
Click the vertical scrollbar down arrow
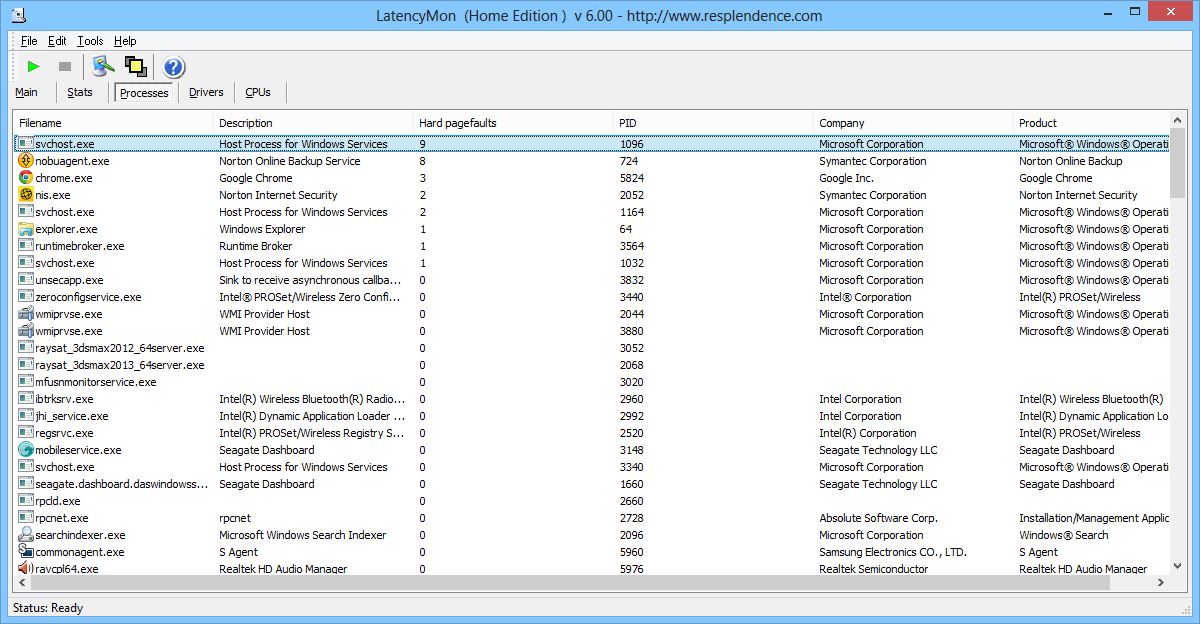click(1177, 565)
